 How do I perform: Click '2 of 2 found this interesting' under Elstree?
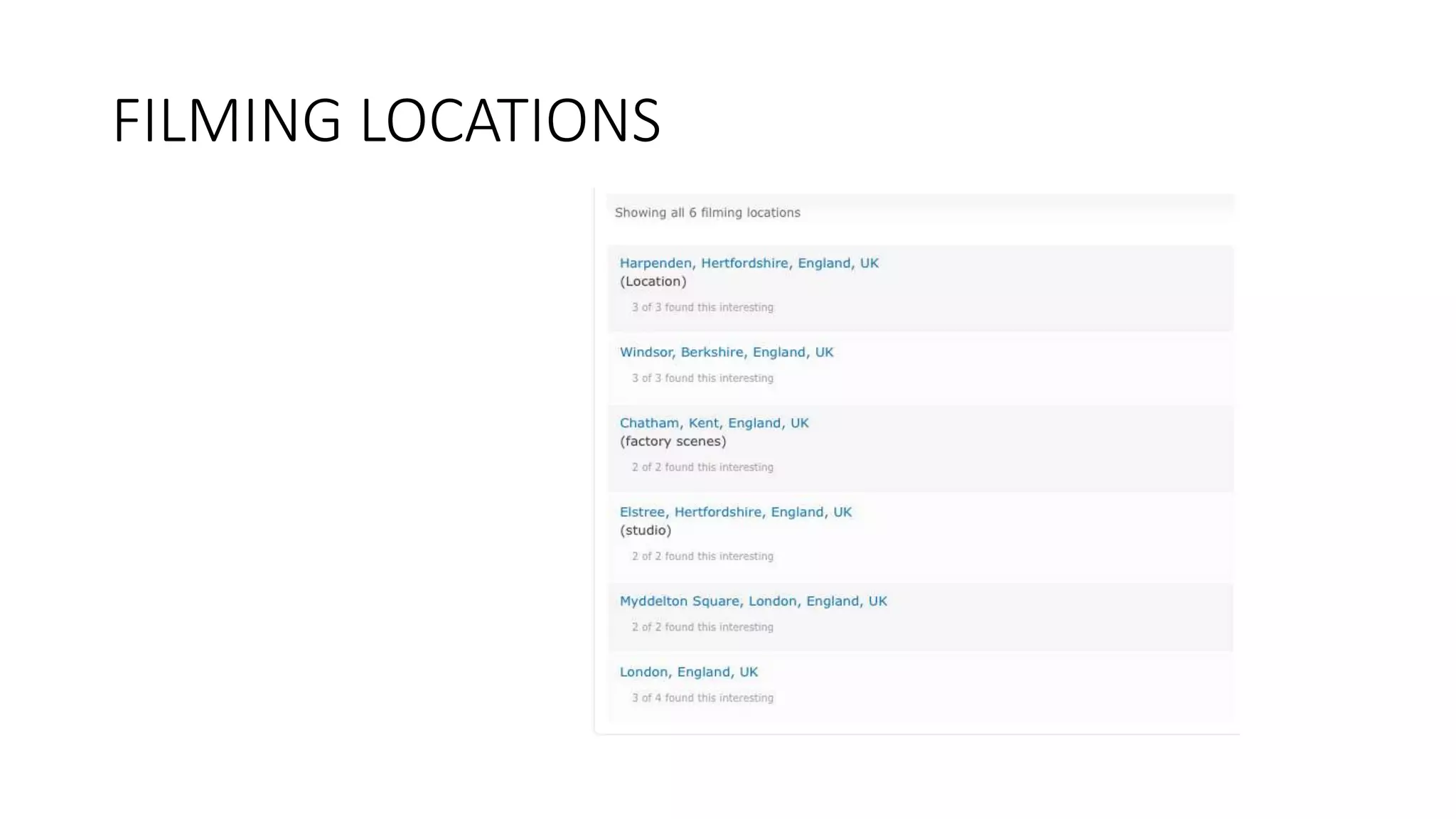pos(702,556)
